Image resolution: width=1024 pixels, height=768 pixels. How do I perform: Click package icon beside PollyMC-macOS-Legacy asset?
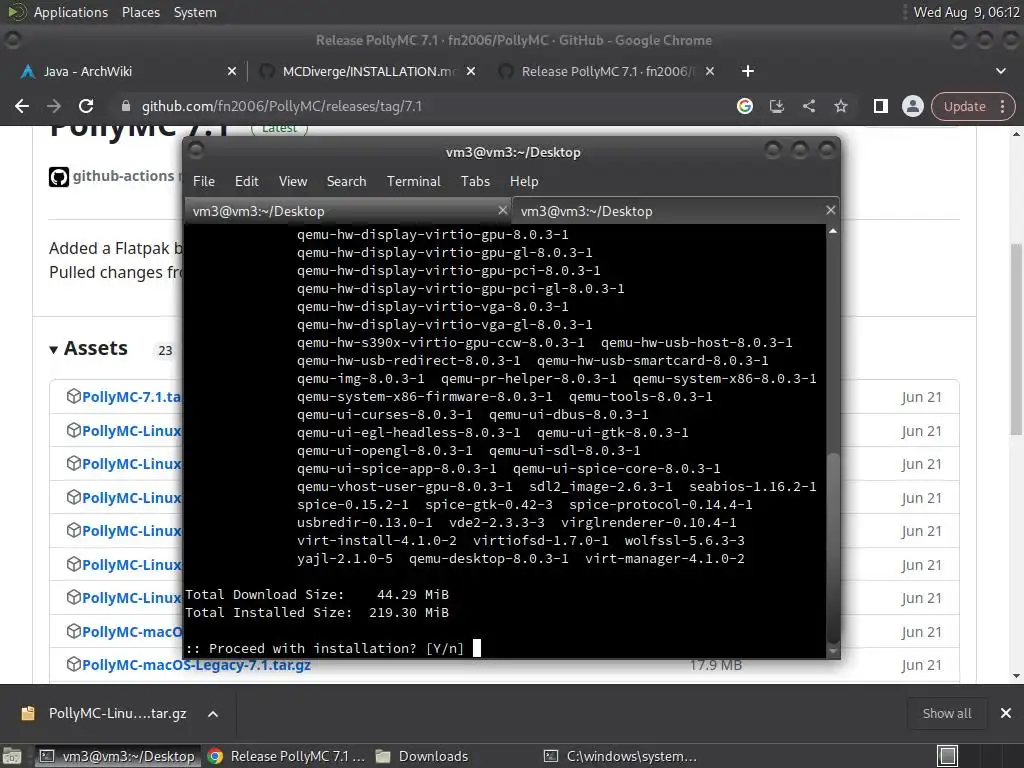click(73, 664)
